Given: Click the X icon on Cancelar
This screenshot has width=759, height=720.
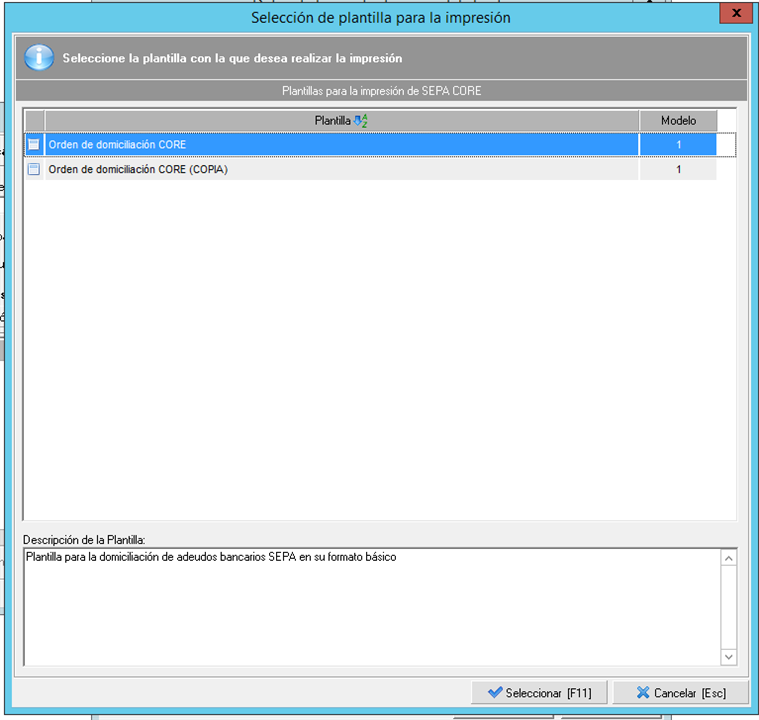Looking at the screenshot, I should tap(642, 693).
